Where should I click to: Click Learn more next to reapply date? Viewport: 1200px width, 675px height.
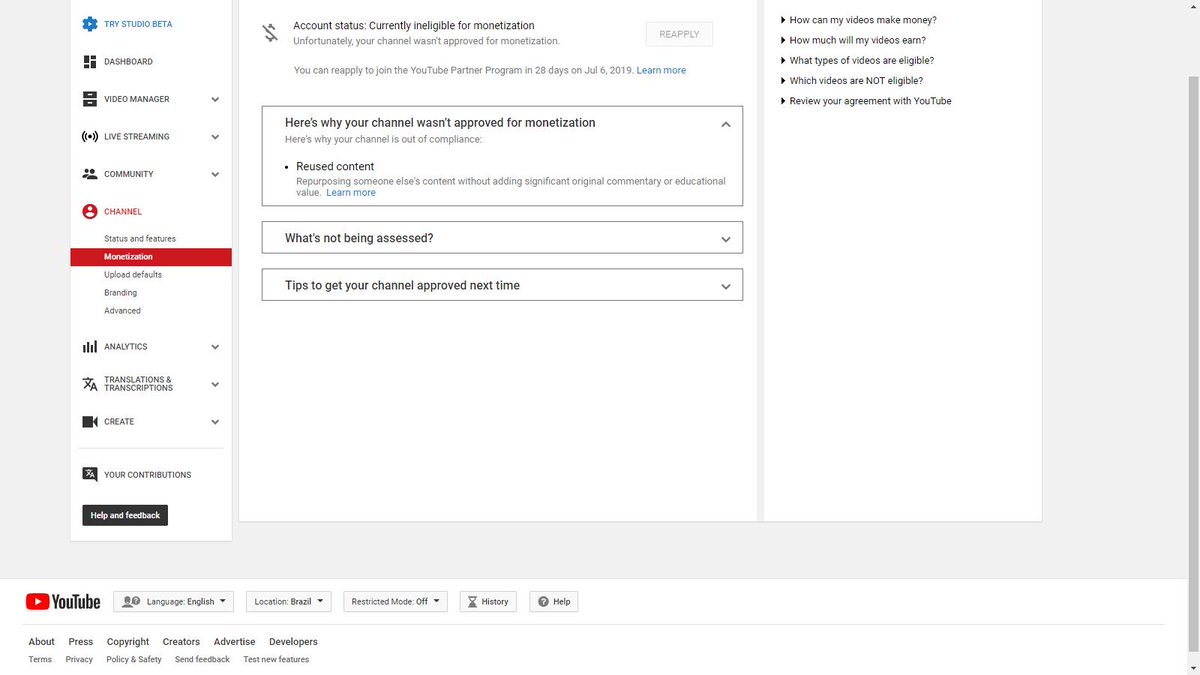[x=661, y=71]
